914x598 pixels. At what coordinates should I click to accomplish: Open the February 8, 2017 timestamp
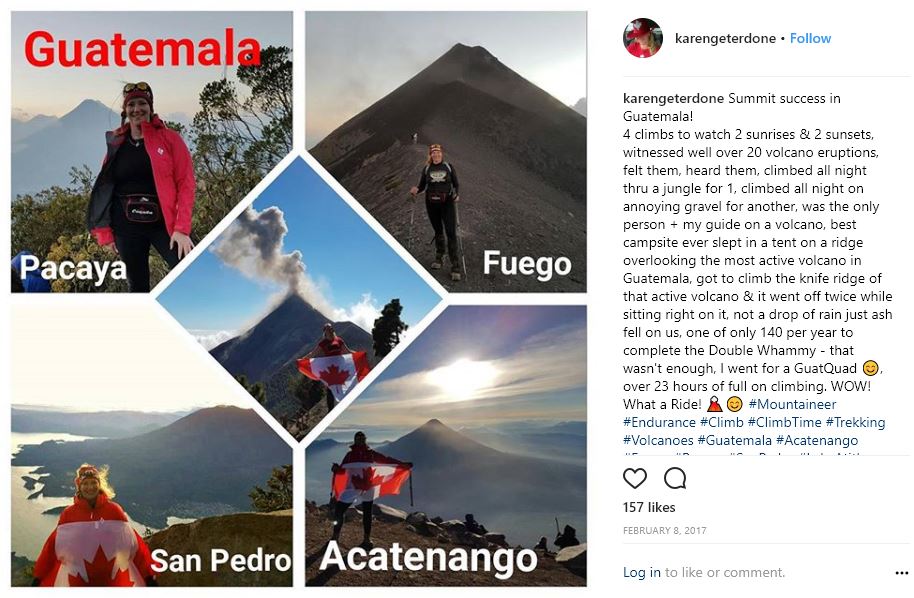(x=665, y=530)
